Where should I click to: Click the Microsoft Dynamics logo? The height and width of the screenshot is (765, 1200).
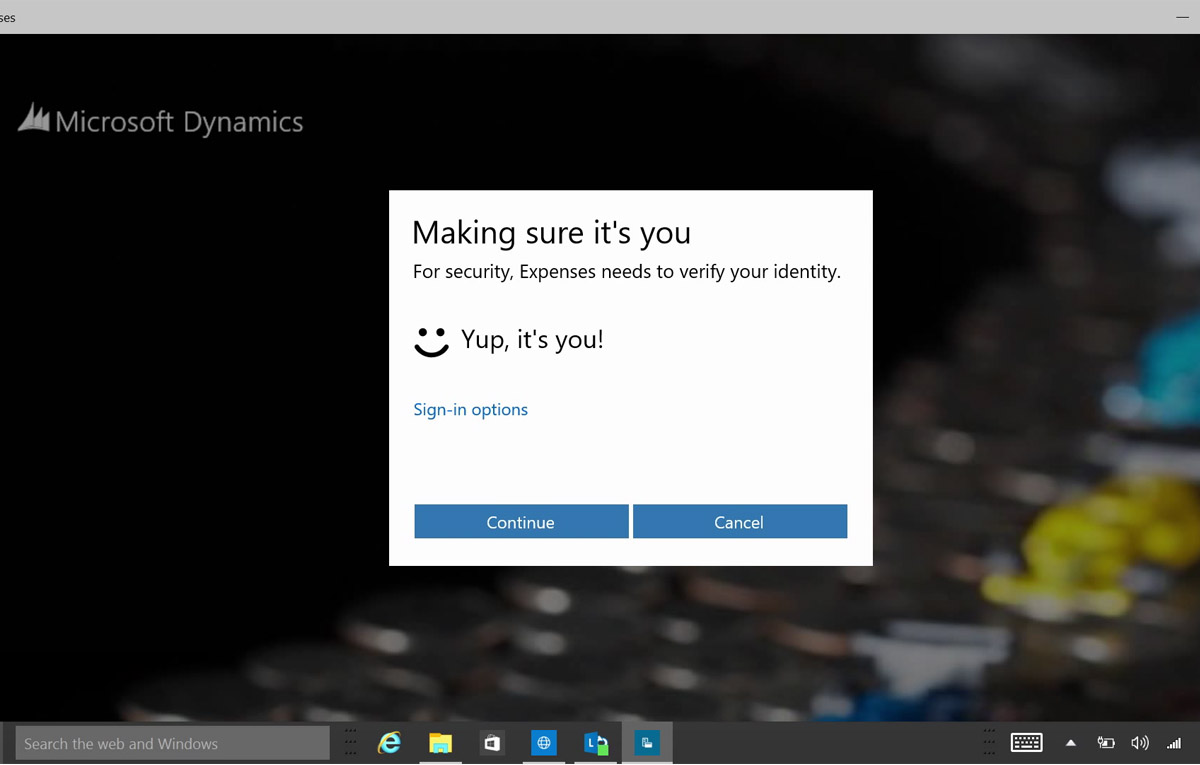click(160, 121)
